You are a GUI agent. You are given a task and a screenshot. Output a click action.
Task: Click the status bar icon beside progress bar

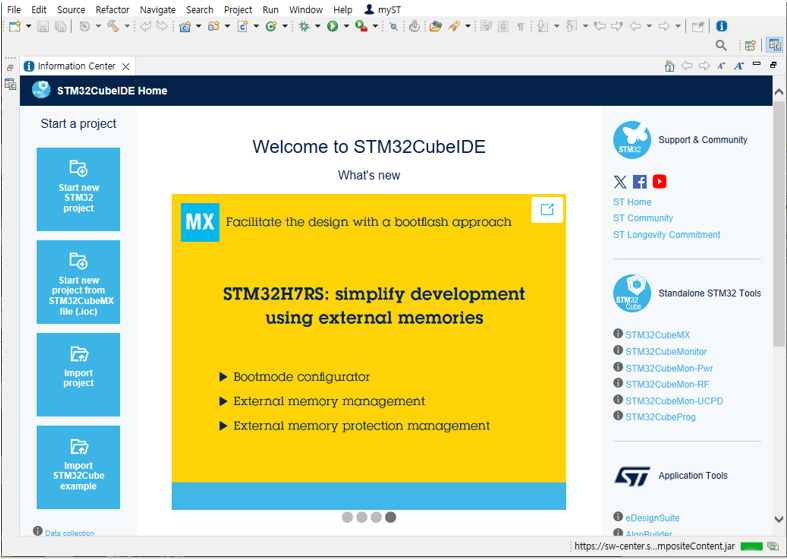click(x=773, y=546)
